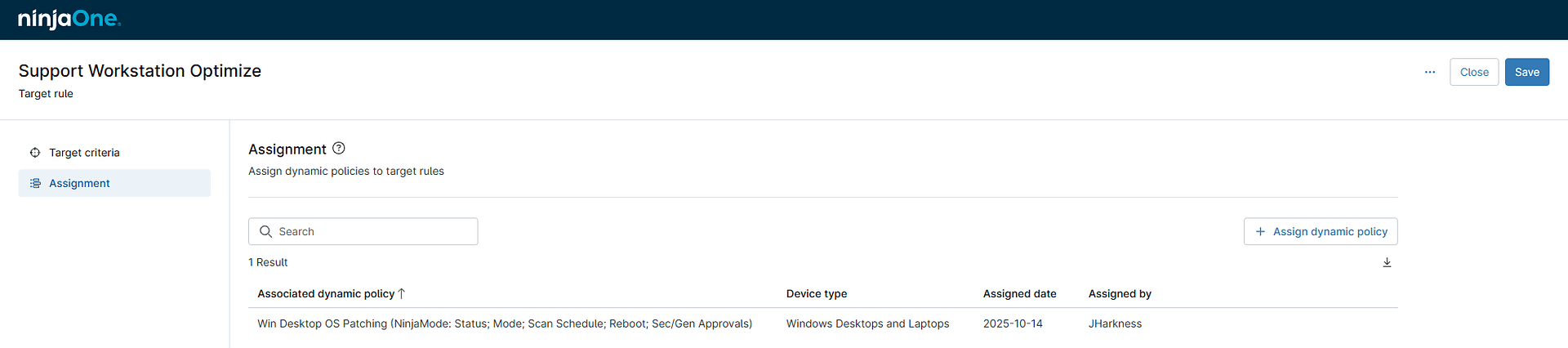The height and width of the screenshot is (348, 1568).
Task: Download the assignment results list
Action: click(1387, 262)
